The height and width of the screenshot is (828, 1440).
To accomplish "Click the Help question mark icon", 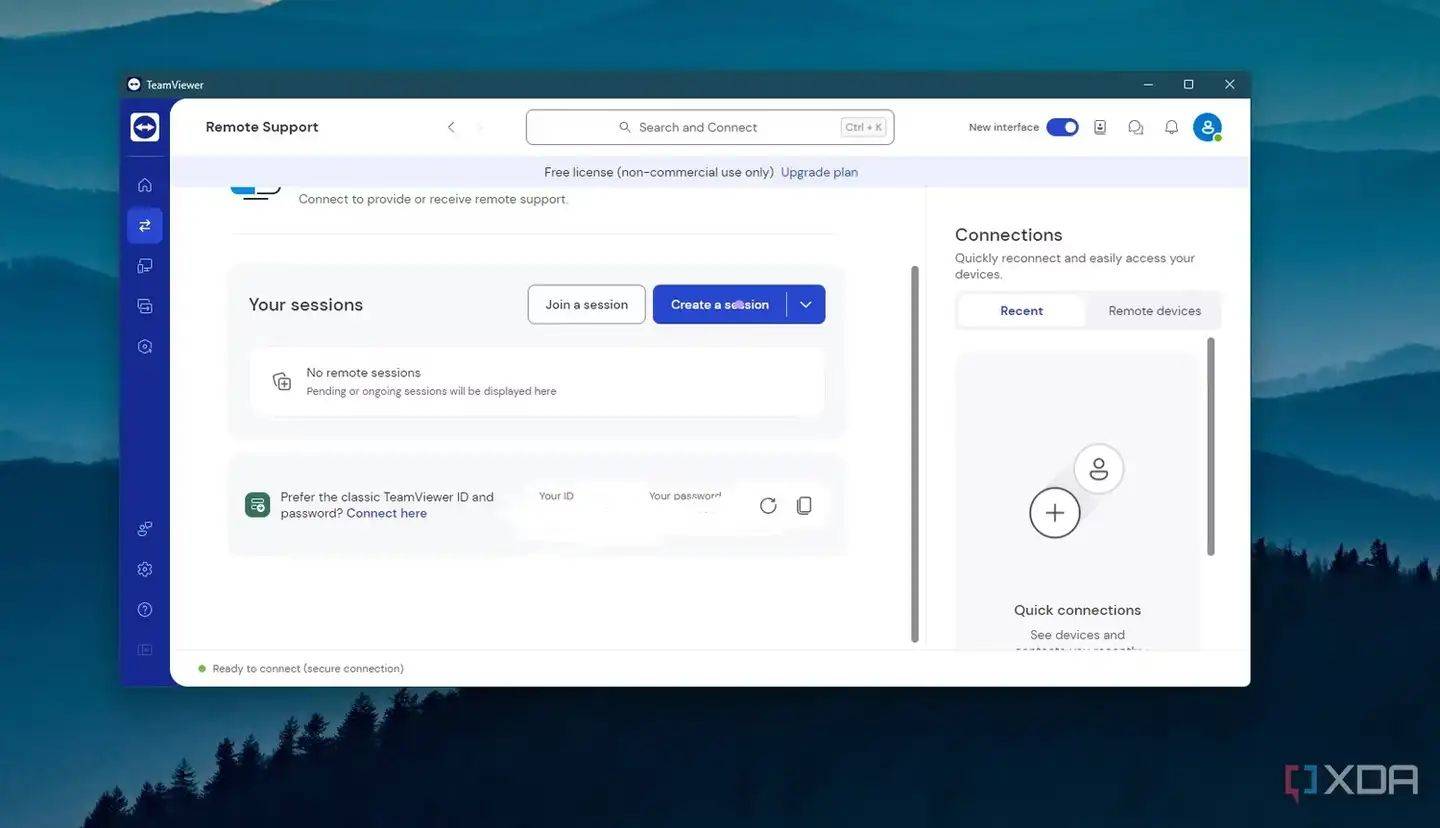I will click(145, 610).
